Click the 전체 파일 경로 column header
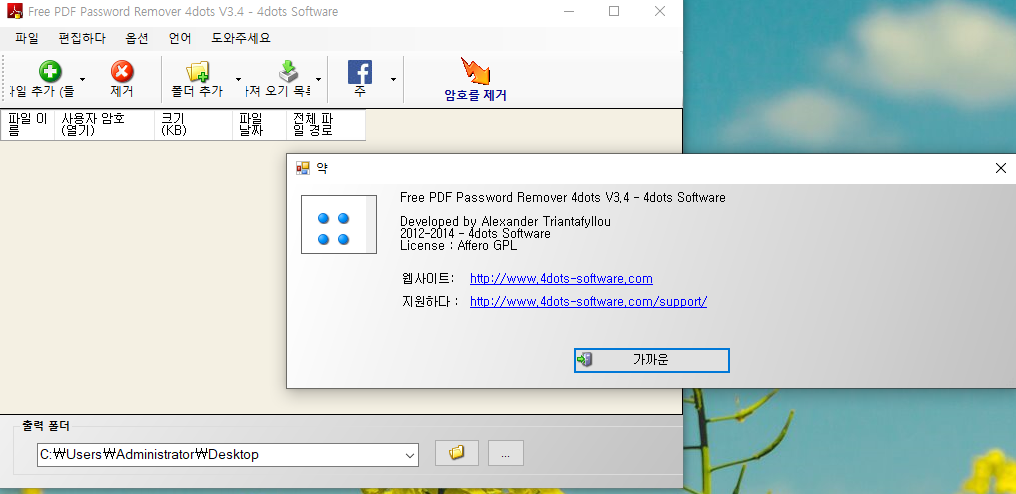Image resolution: width=1016 pixels, height=494 pixels. [326, 124]
